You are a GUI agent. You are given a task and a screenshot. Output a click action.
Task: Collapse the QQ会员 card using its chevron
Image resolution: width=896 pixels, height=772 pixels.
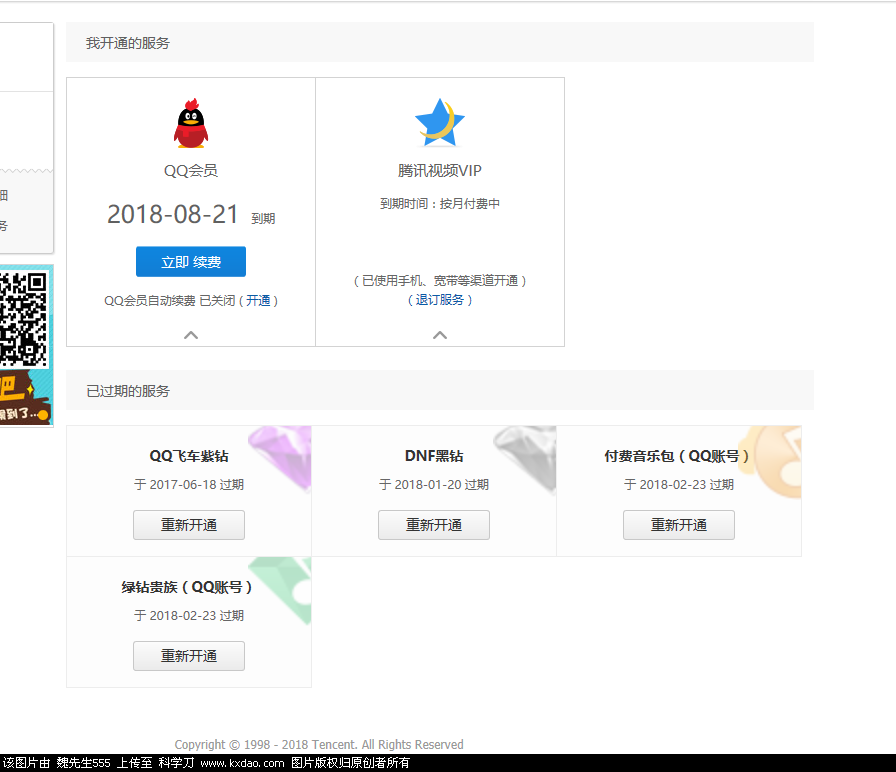coord(191,335)
